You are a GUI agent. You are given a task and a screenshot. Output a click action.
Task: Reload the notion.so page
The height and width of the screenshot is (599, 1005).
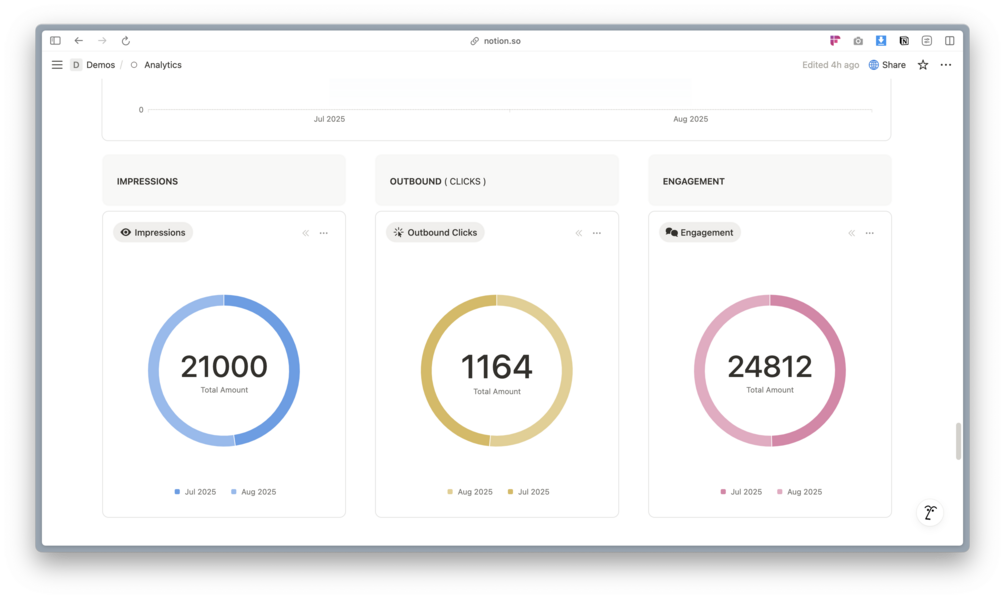126,40
